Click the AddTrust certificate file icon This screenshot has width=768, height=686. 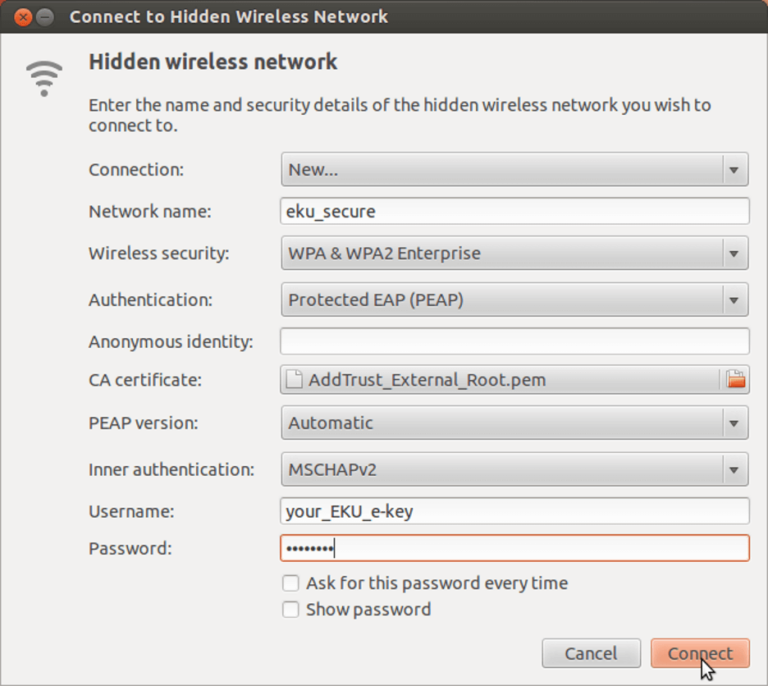pos(295,380)
